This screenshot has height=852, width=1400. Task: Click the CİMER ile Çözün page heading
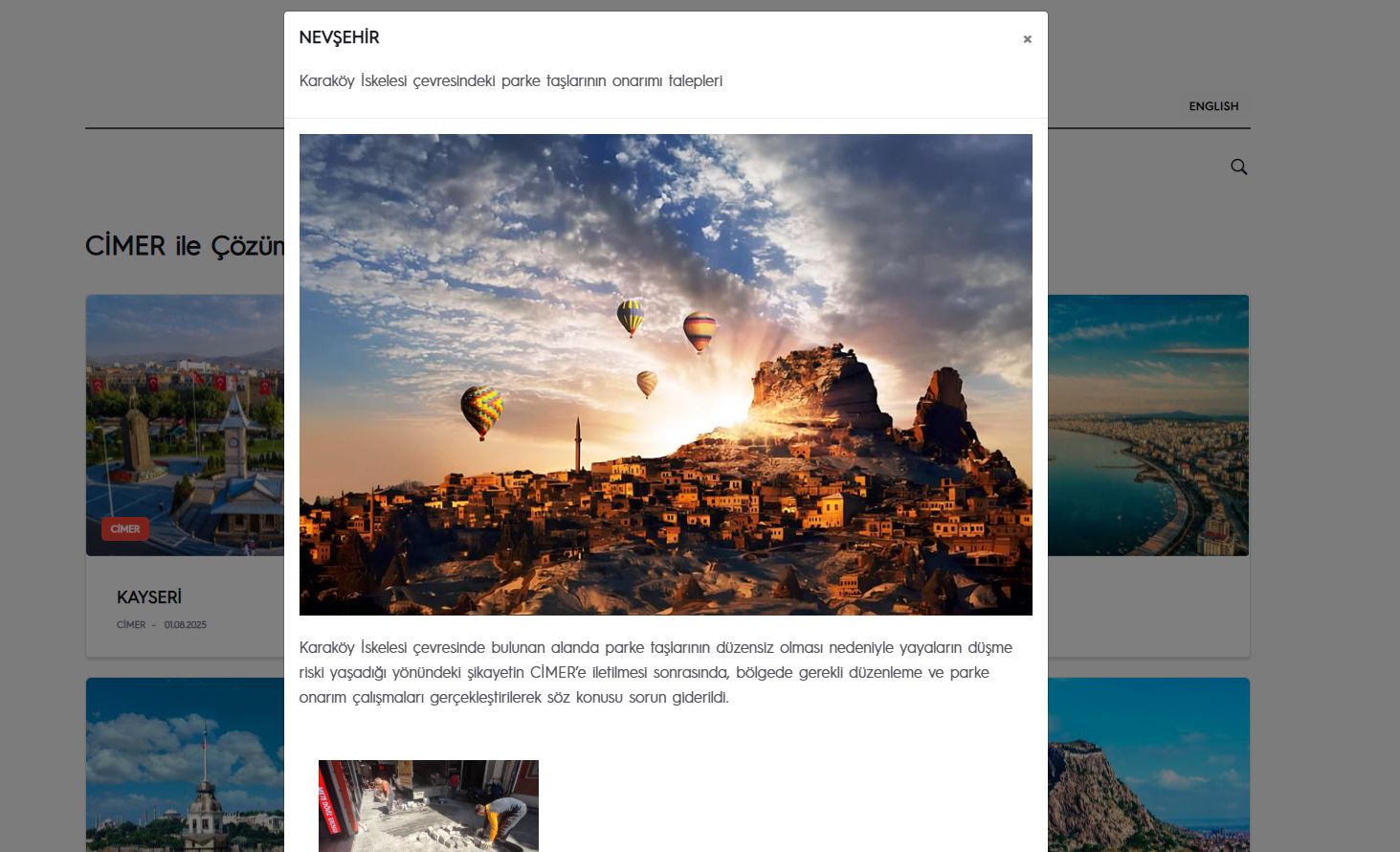coord(184,246)
